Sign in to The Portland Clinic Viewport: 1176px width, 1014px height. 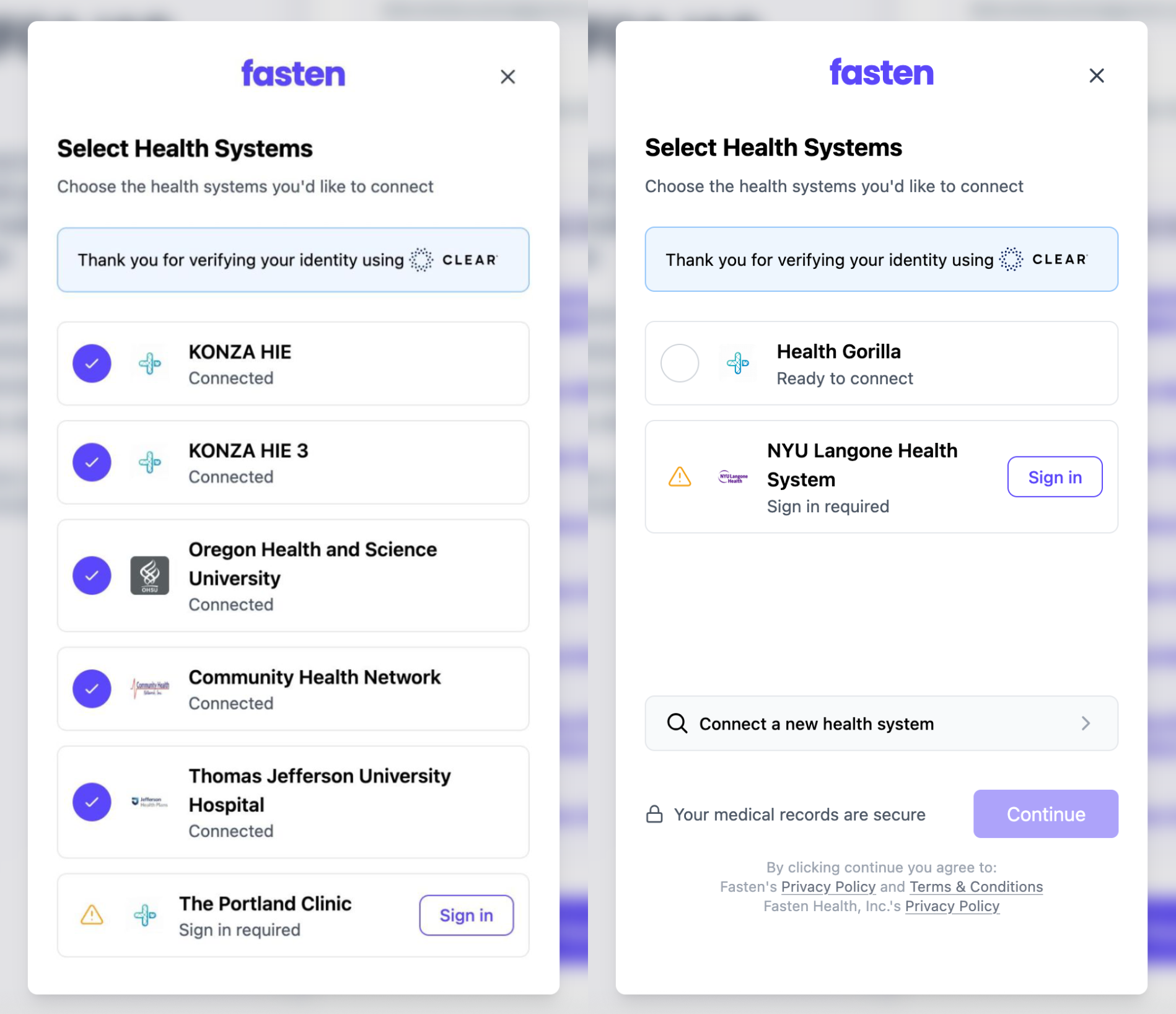[466, 915]
